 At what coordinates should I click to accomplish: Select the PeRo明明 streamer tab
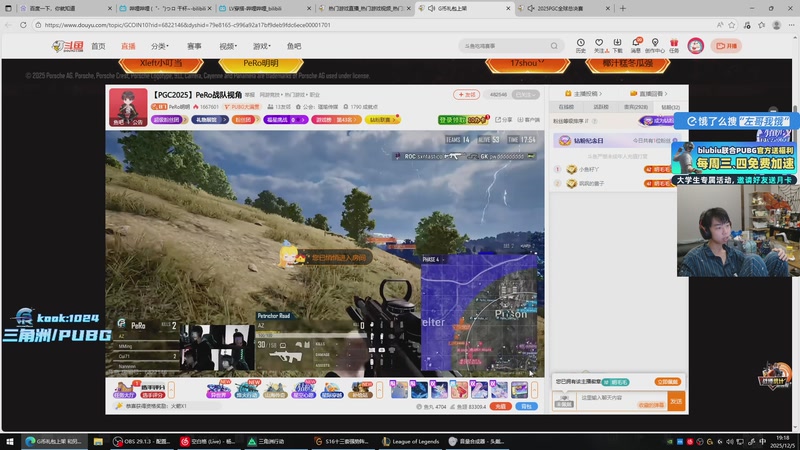[261, 64]
